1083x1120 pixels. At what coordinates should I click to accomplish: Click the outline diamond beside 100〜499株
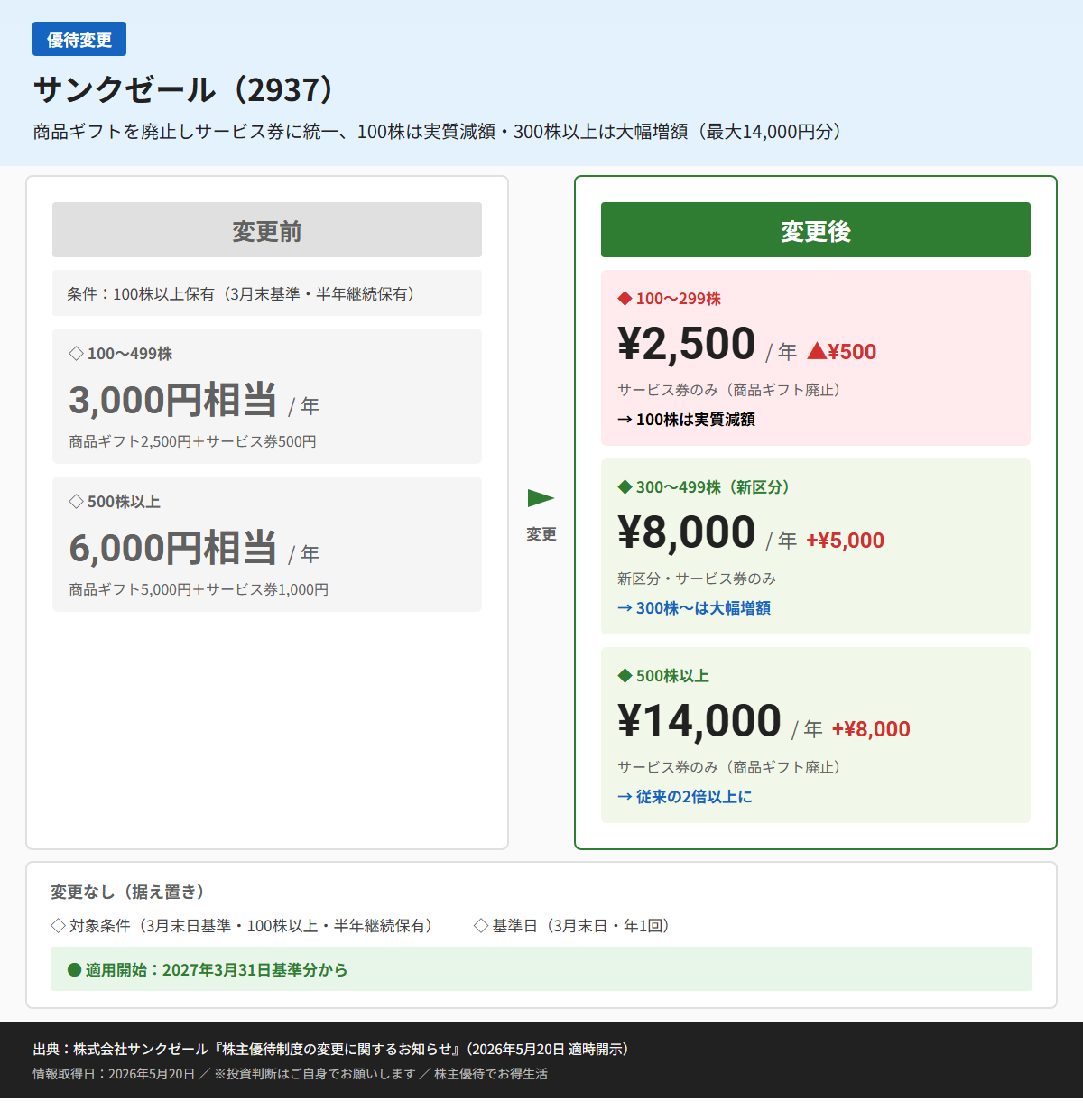click(76, 354)
